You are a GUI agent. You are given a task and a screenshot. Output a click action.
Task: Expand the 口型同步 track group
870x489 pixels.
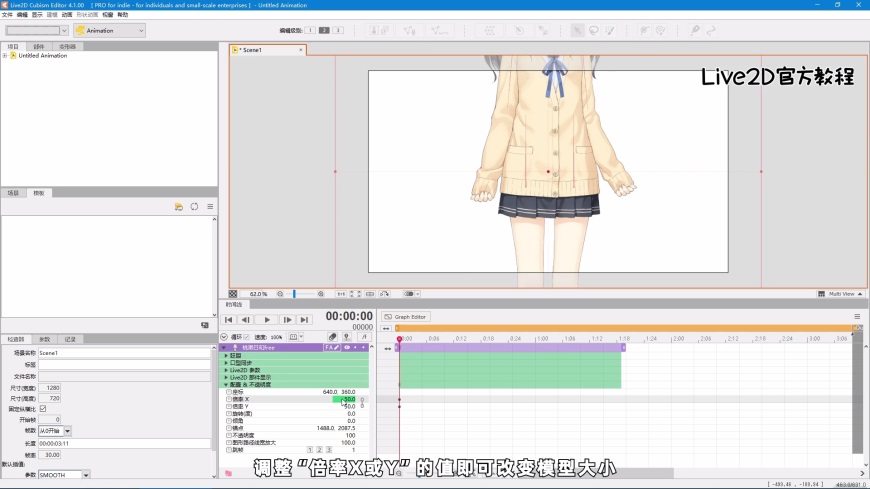pos(226,363)
